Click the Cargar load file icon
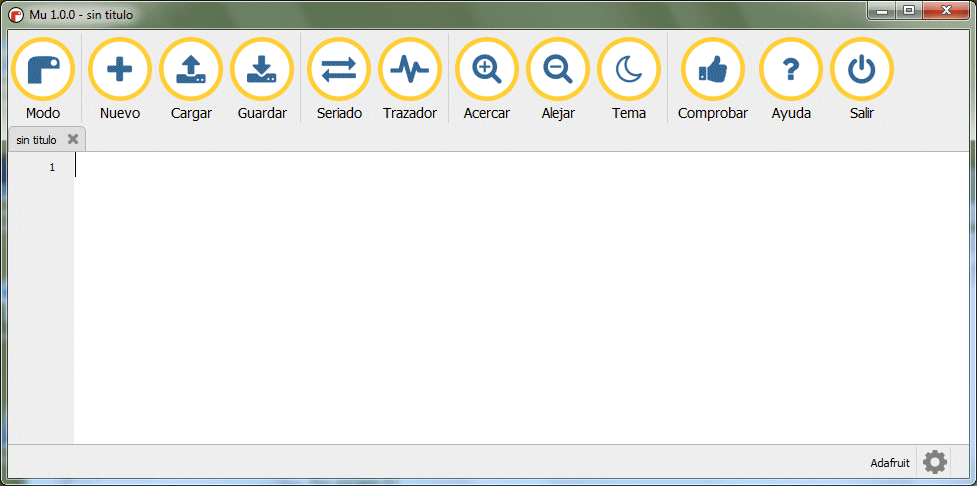 tap(191, 70)
